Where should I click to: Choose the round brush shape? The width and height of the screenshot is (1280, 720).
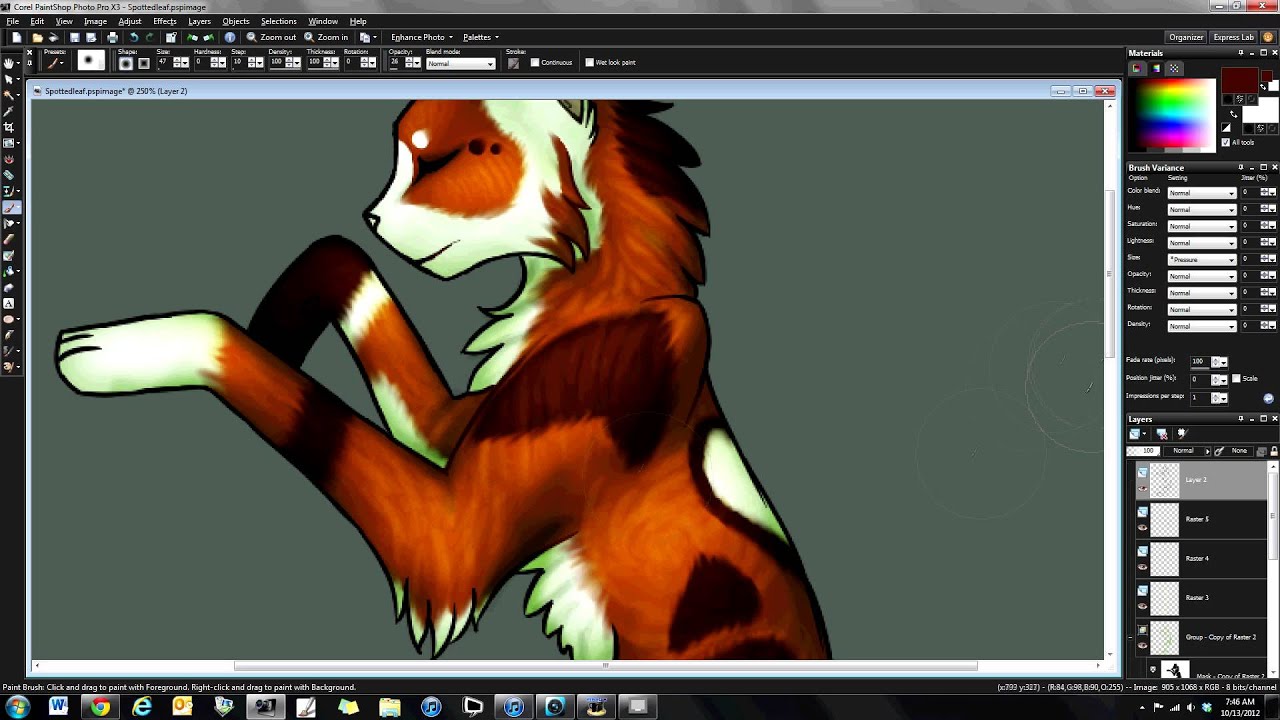tap(126, 63)
